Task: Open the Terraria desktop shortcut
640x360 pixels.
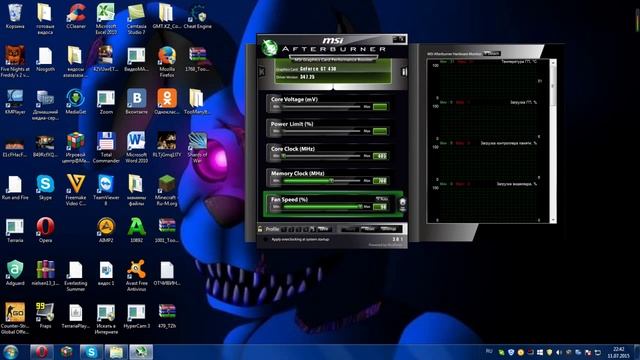Action: tap(15, 231)
